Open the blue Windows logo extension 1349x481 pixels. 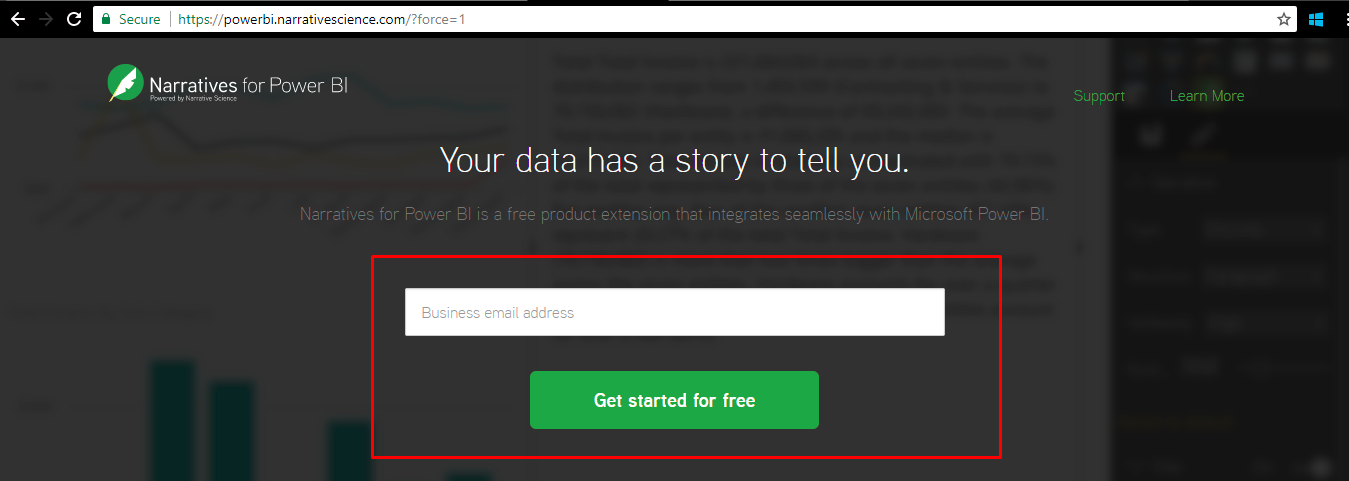(1316, 19)
